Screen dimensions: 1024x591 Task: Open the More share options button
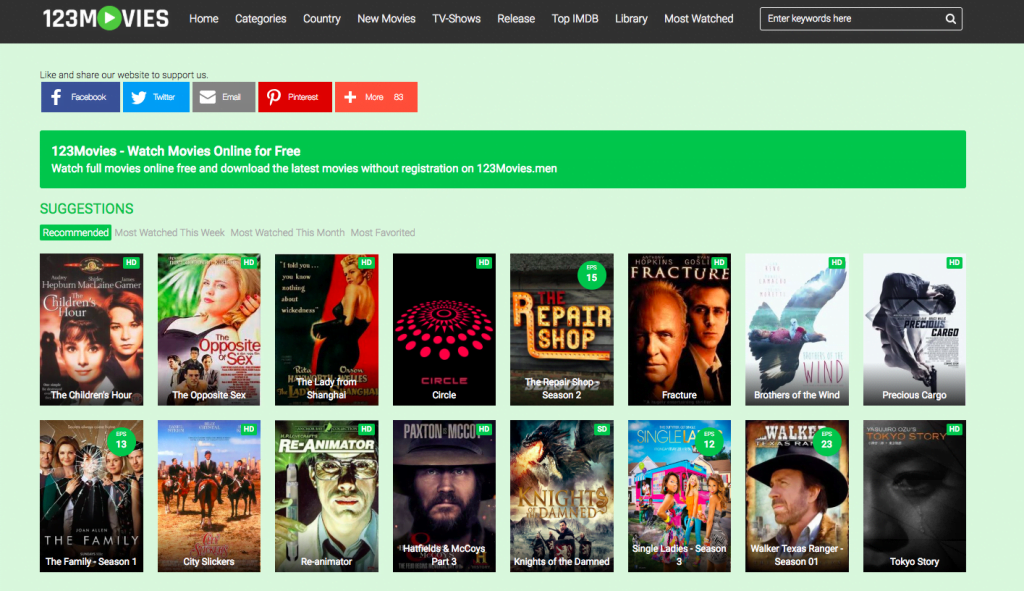(376, 97)
